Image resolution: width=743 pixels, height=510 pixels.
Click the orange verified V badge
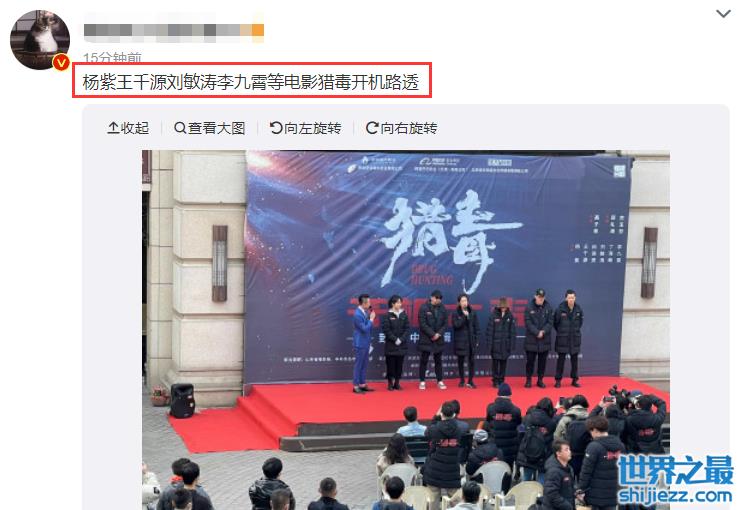tap(61, 63)
